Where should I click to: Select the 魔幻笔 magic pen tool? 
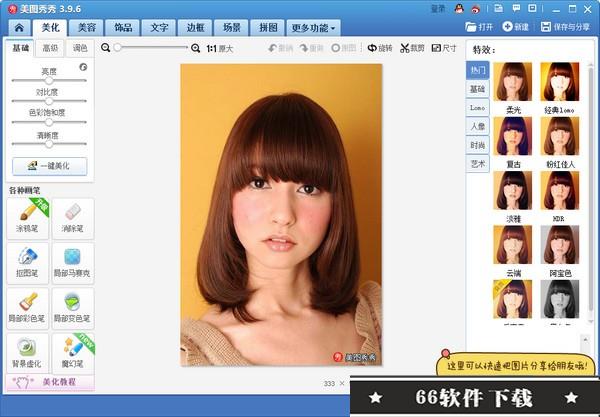click(x=73, y=353)
